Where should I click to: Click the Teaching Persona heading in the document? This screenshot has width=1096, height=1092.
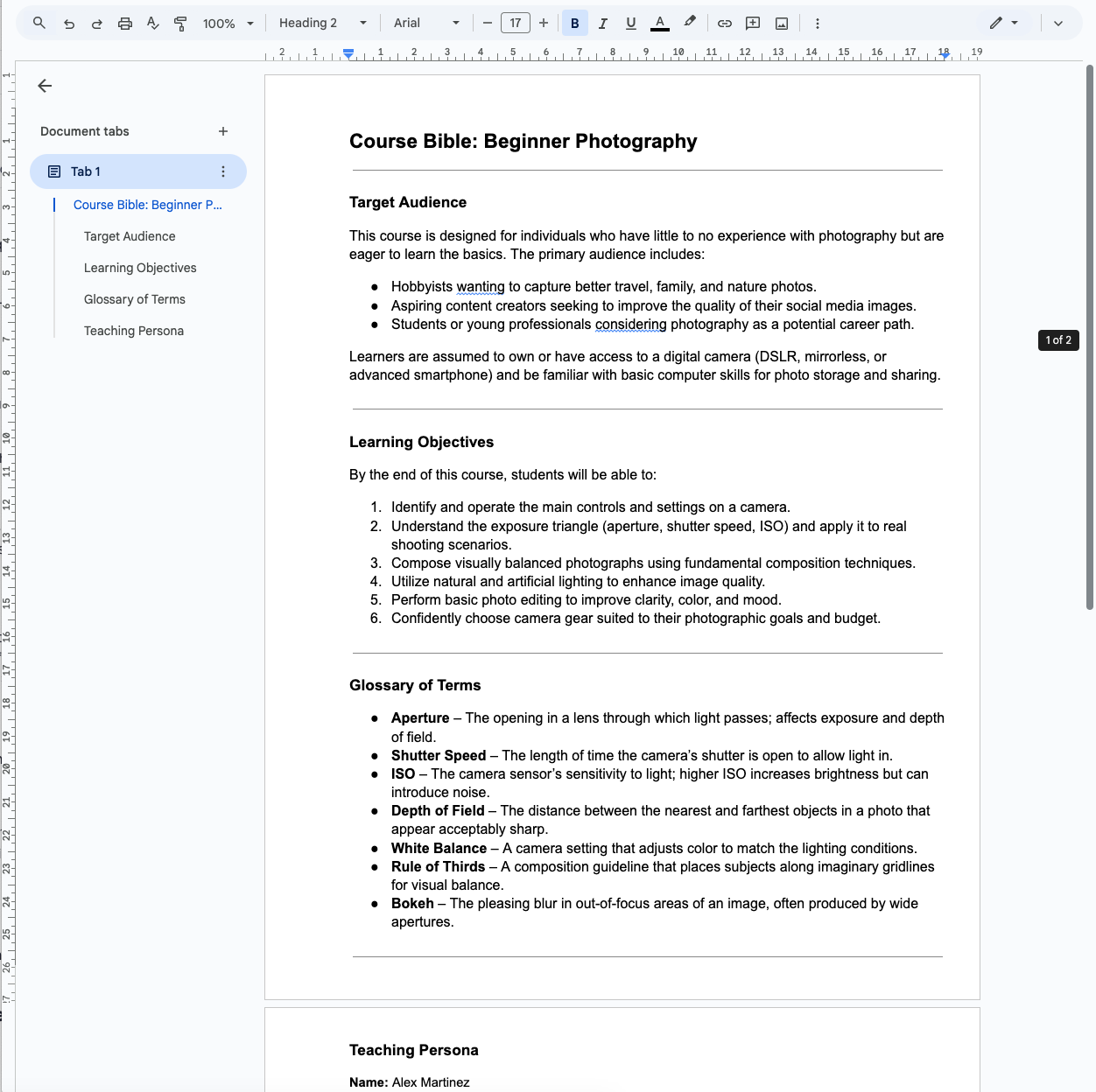(x=414, y=1050)
